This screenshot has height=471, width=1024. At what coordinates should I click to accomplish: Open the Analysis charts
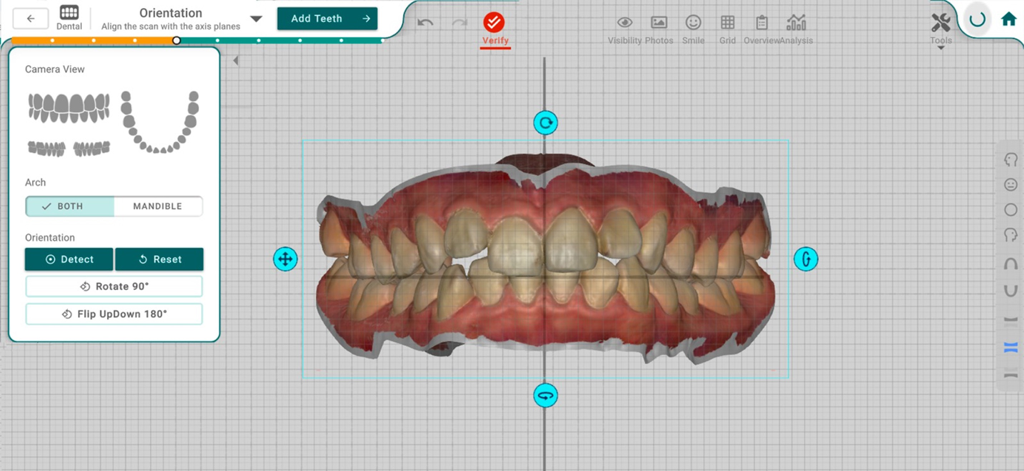[x=796, y=29]
